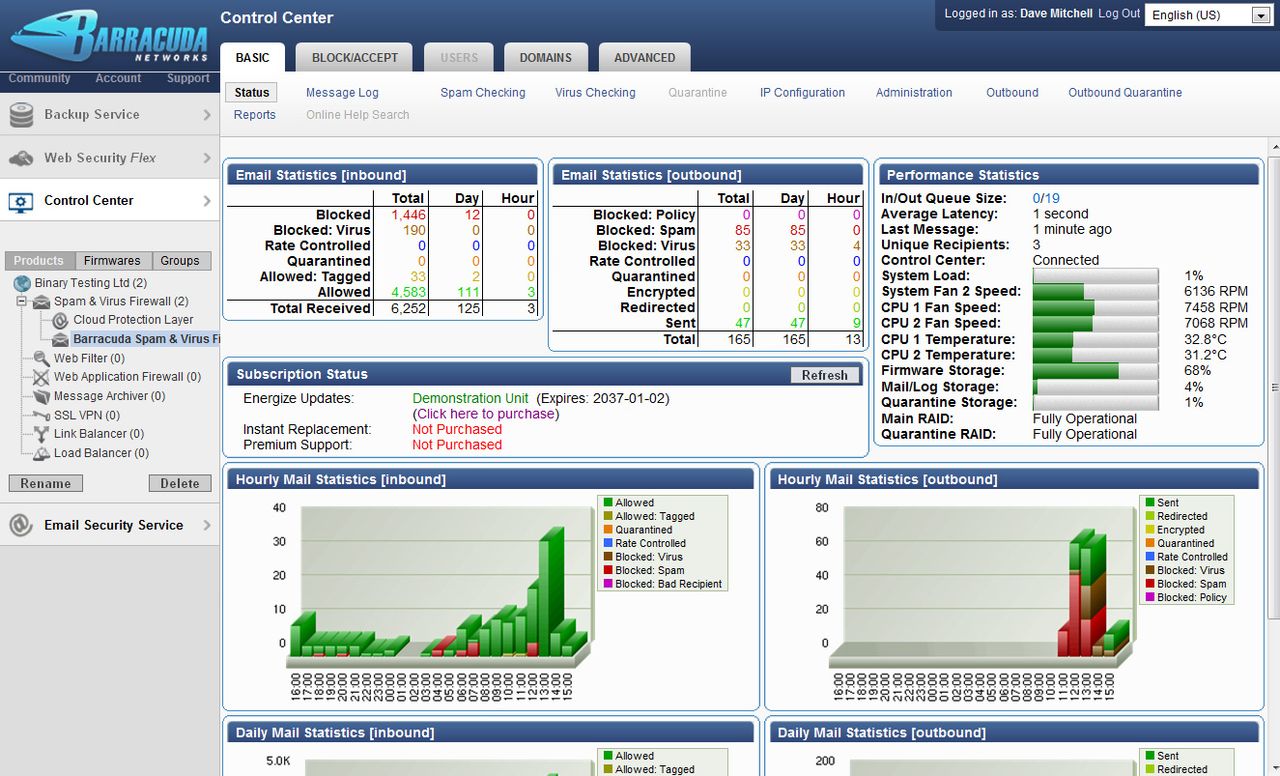Open the Virus Checking submenu
This screenshot has width=1280, height=776.
(x=595, y=93)
